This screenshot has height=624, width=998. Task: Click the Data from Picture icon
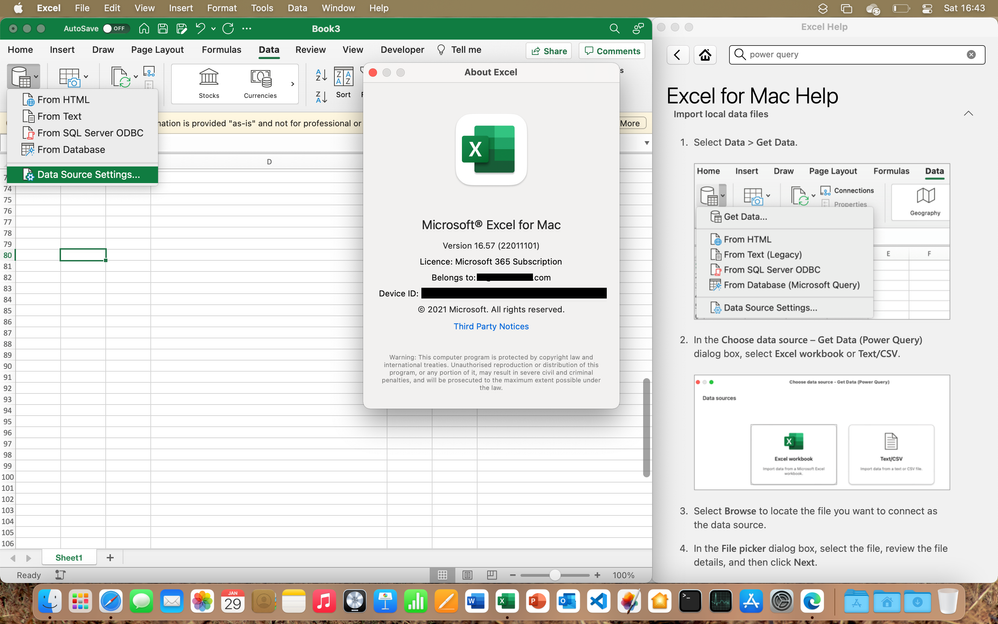70,78
